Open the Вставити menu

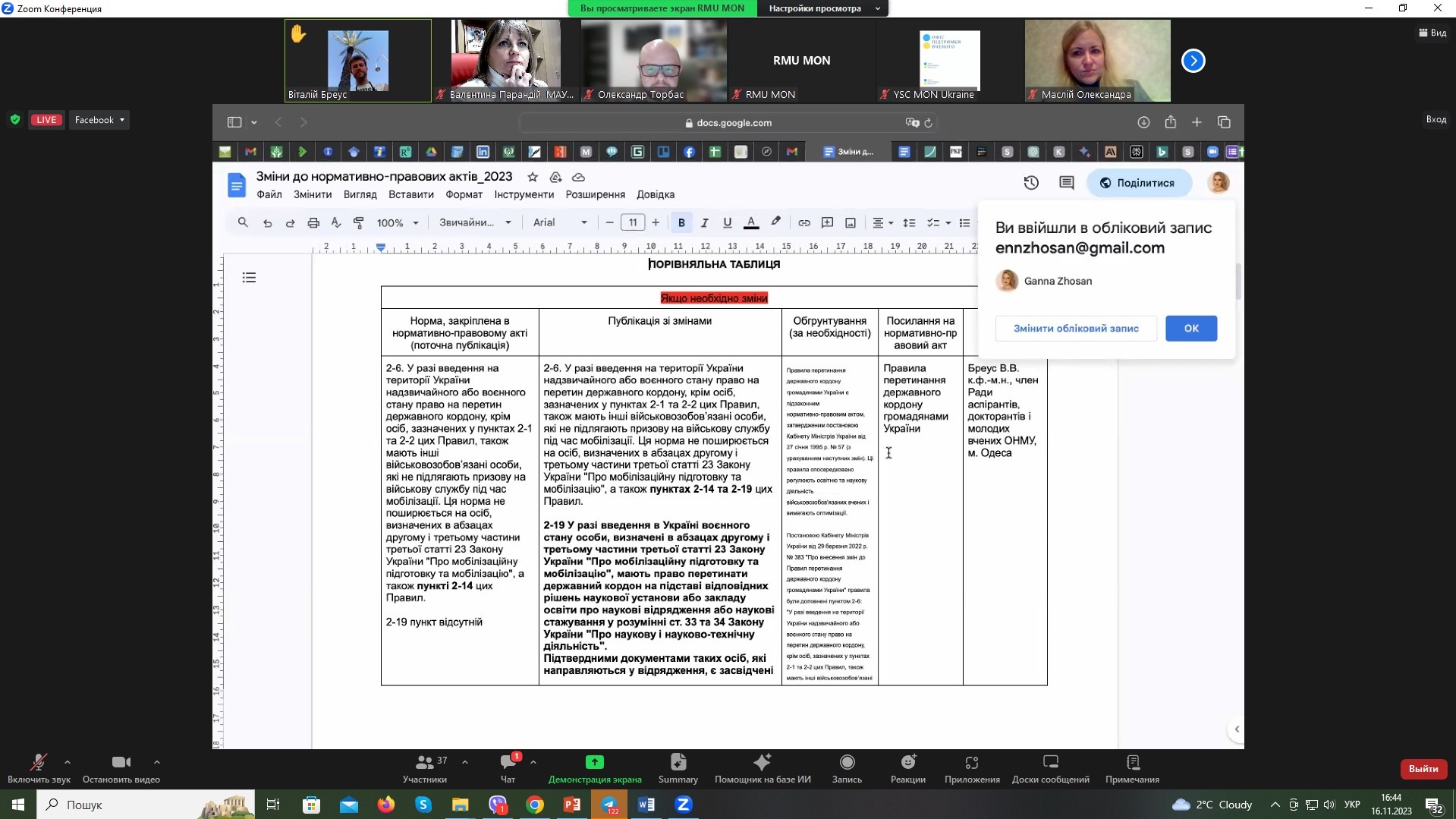[410, 194]
